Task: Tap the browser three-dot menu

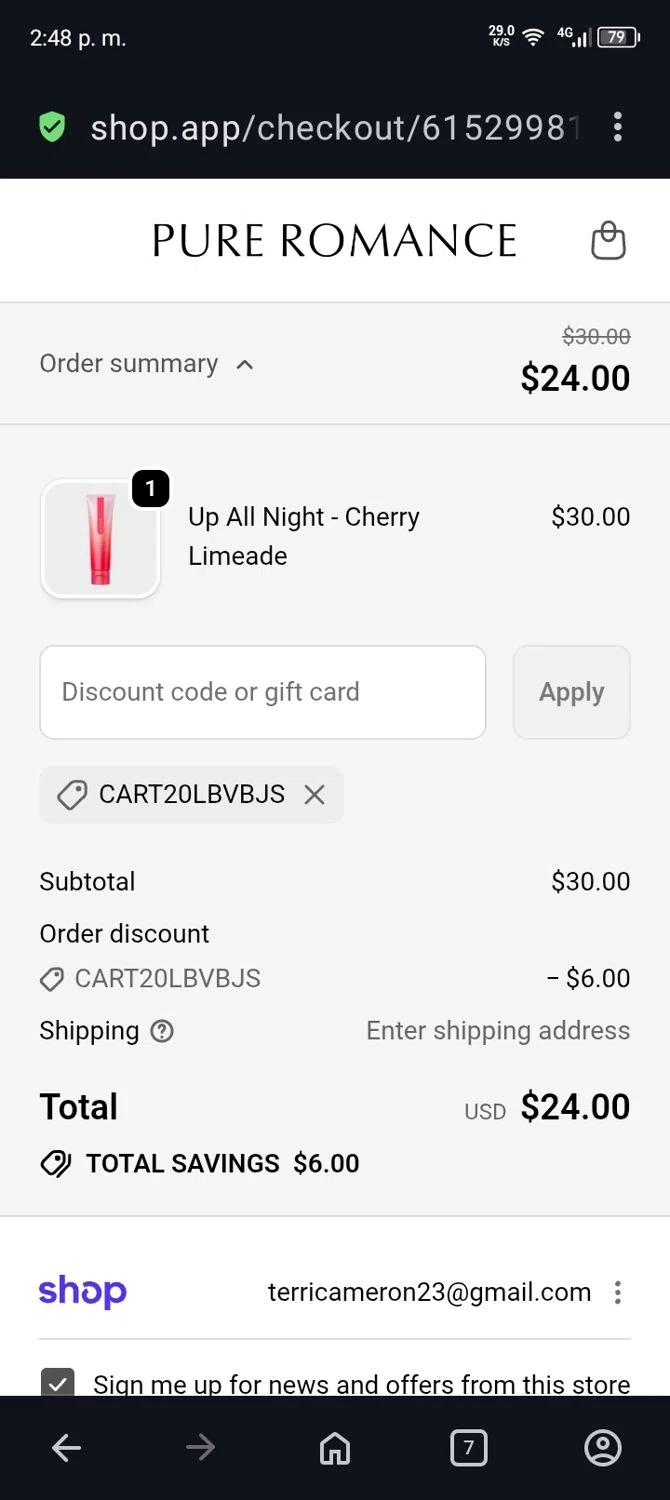Action: (x=618, y=127)
